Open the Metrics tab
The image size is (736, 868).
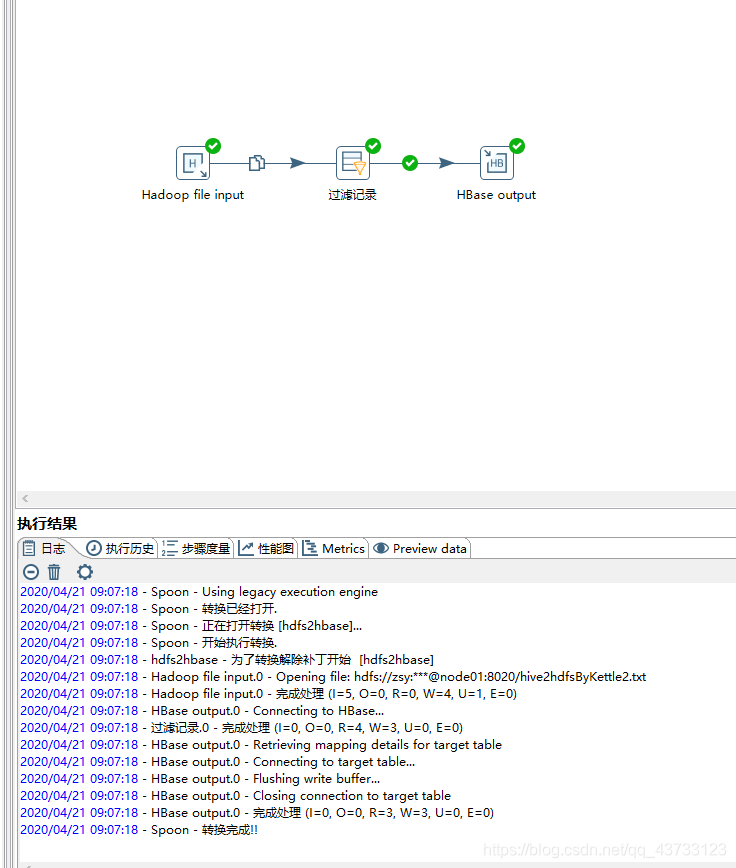point(334,549)
